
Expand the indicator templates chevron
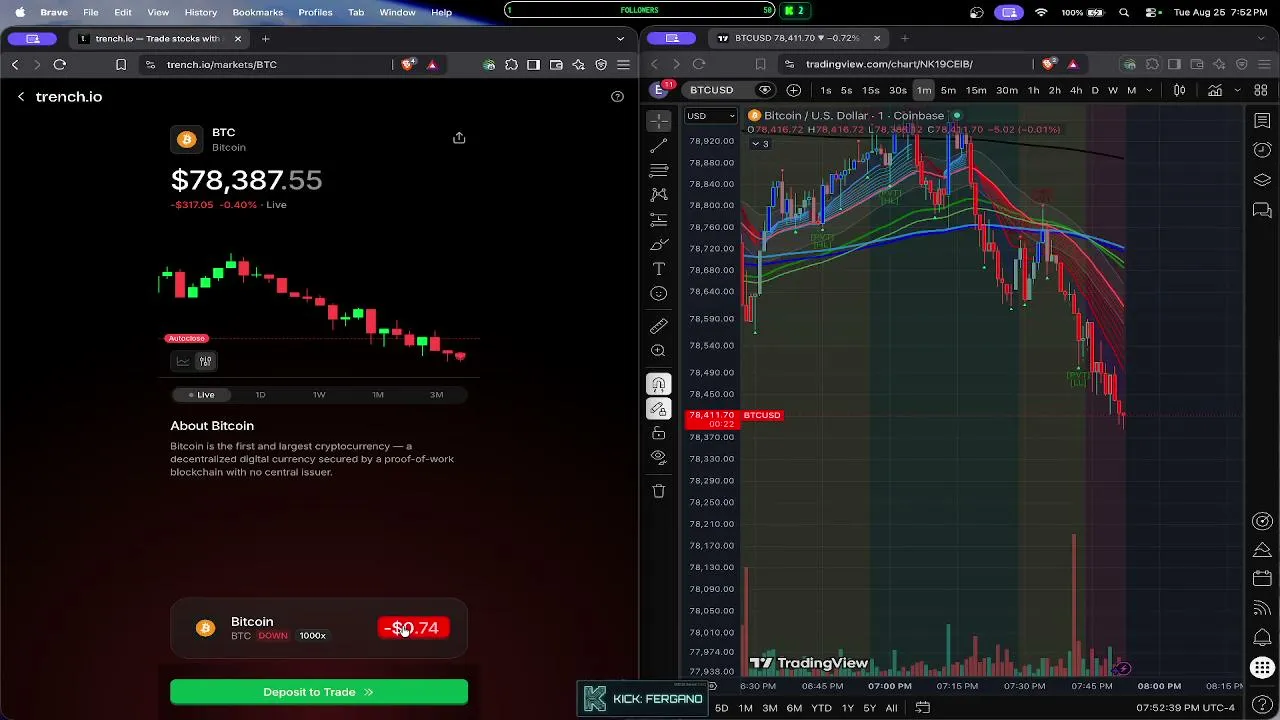[x=1238, y=90]
